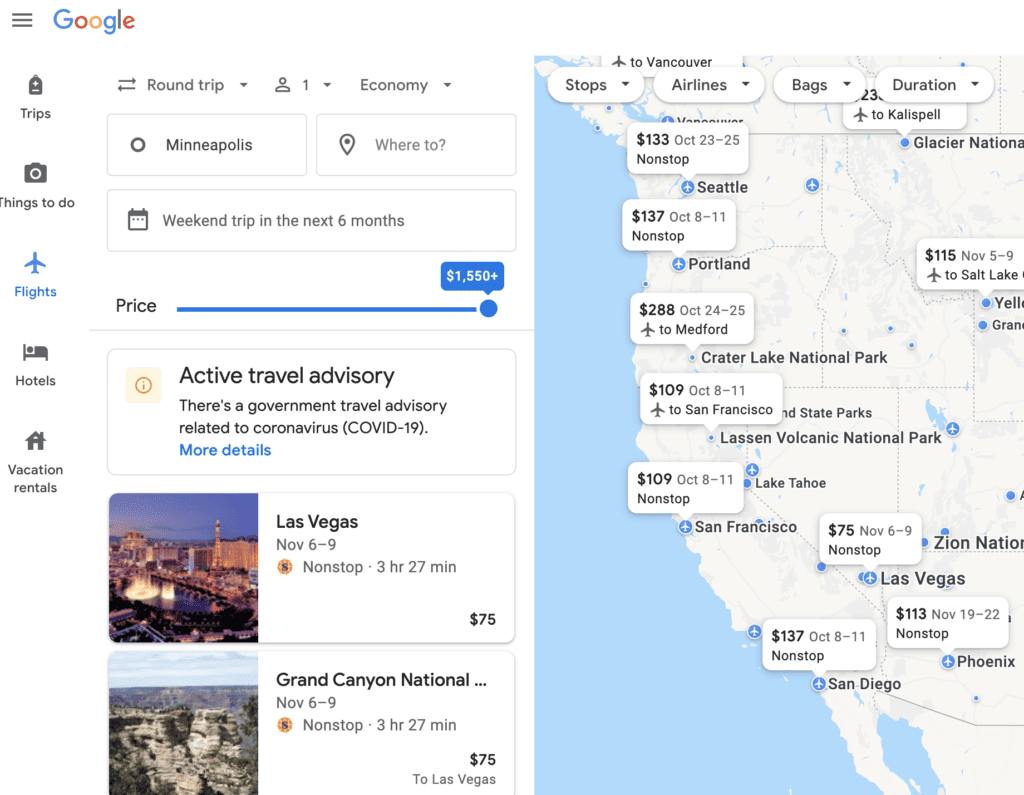
Task: Click the Google logo
Action: [x=94, y=20]
